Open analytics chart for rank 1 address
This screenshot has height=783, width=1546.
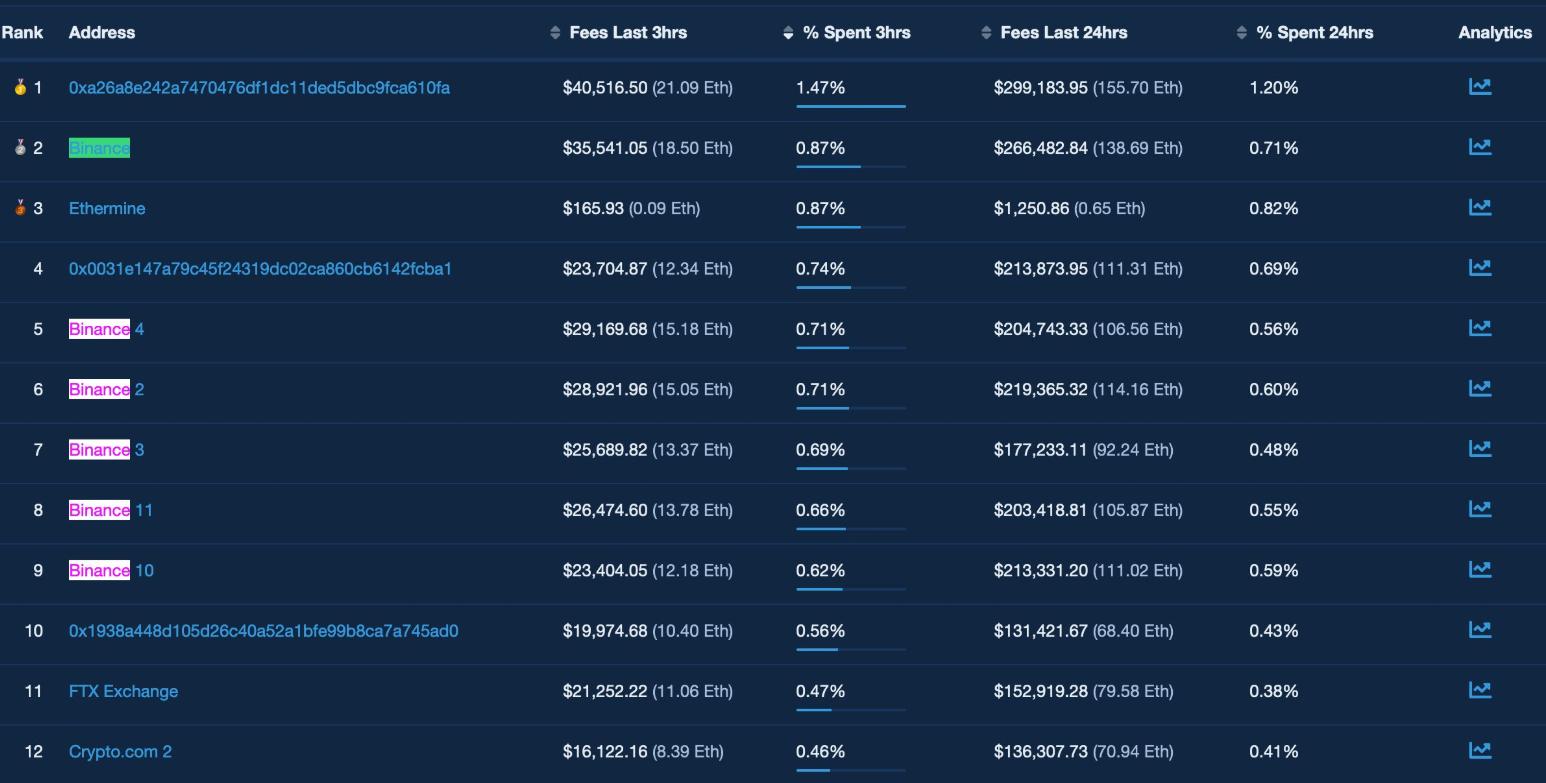1480,87
